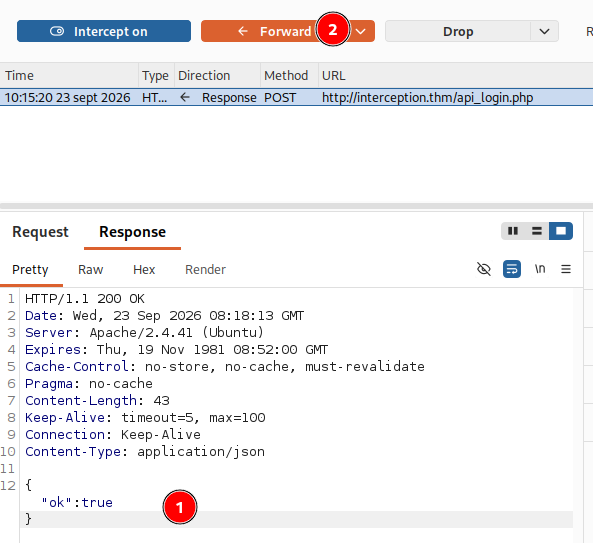Viewport: 593px width, 543px height.
Task: Expand the Drop button dropdown arrow
Action: tap(544, 31)
